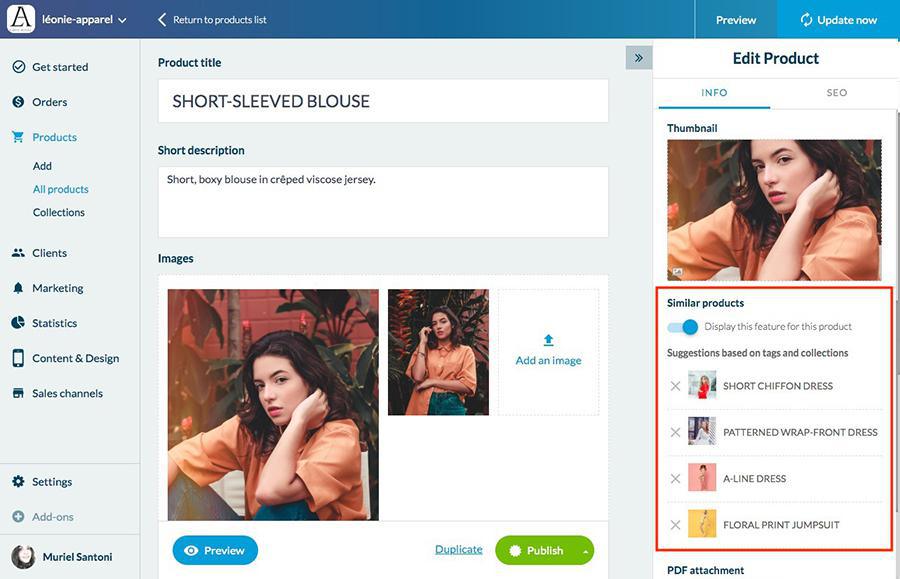Open Settings via the gear icon

18,481
